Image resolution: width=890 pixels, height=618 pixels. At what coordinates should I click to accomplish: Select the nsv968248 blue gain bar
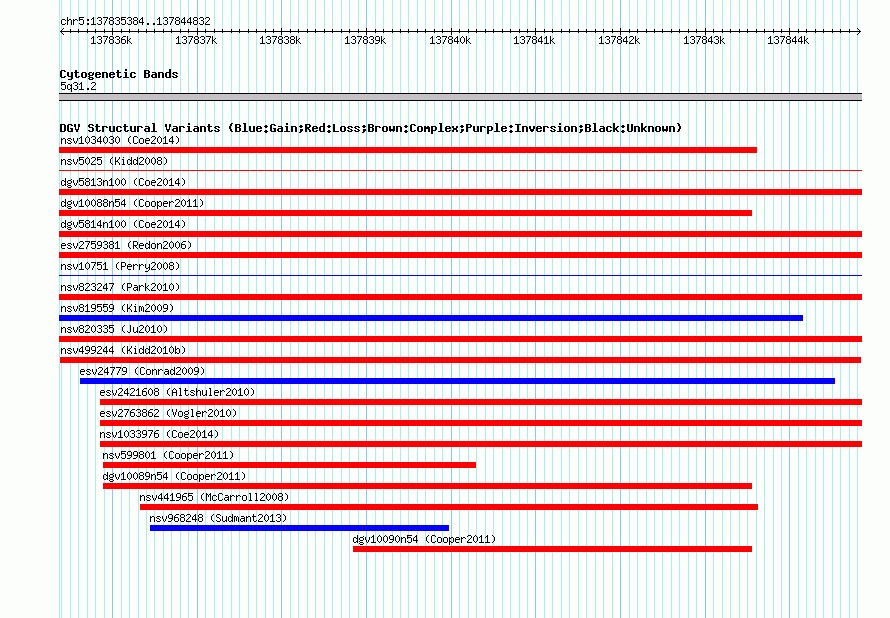299,528
